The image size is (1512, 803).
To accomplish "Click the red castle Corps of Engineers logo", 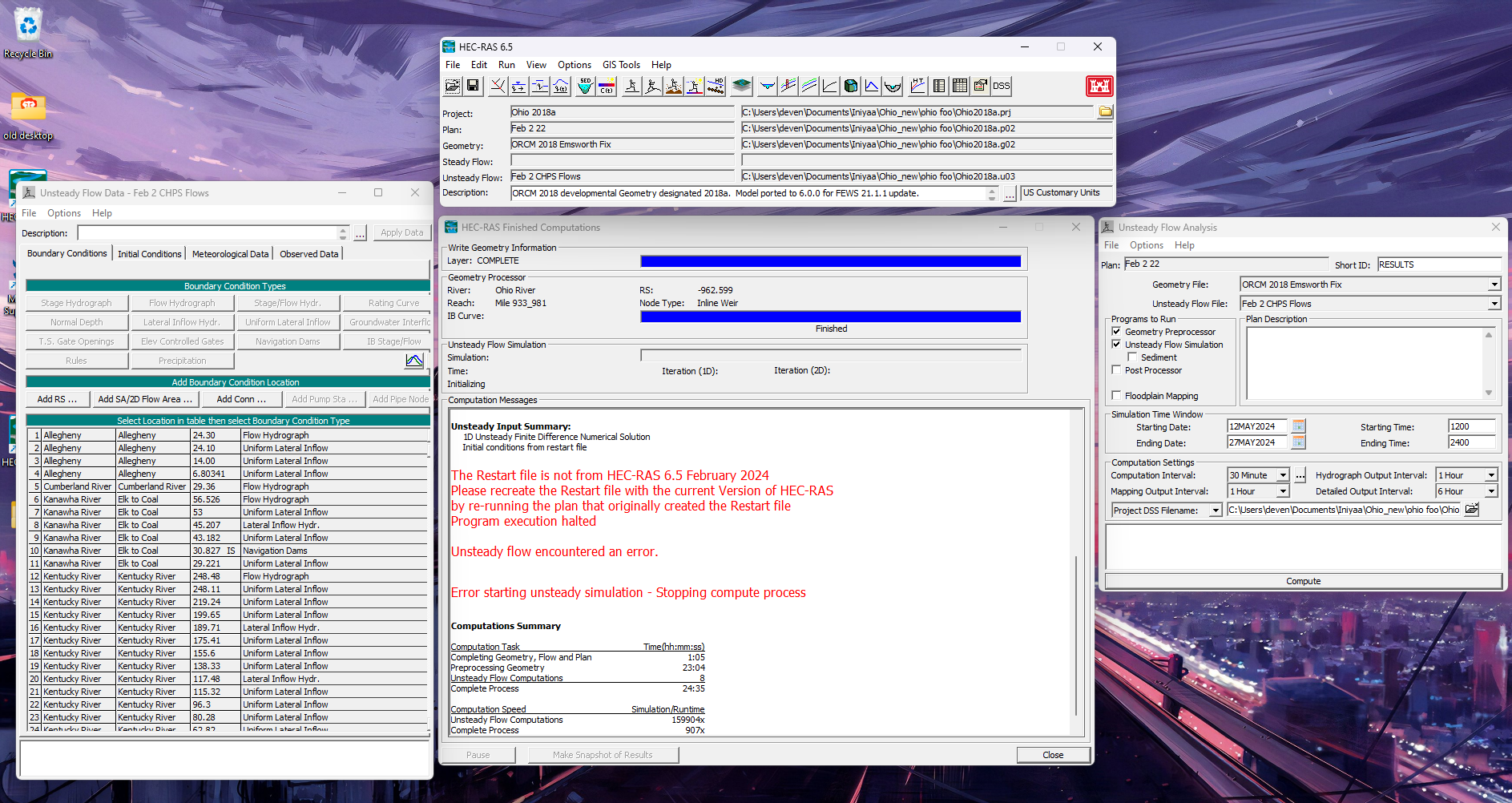I will click(x=1099, y=86).
